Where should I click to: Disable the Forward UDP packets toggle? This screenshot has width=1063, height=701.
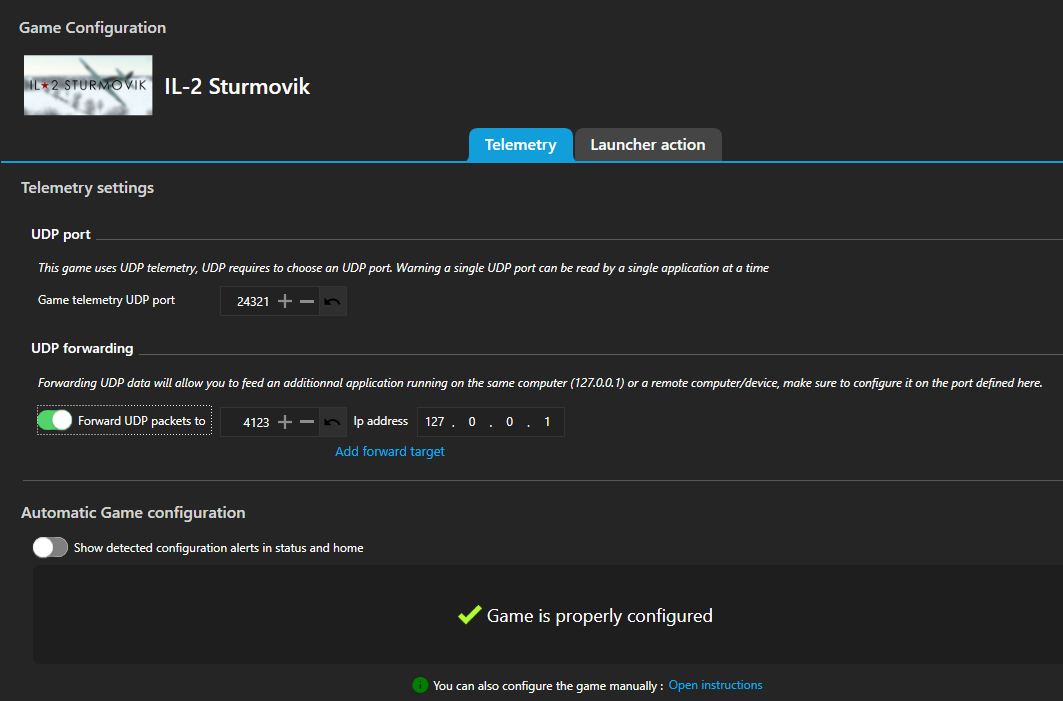coord(54,420)
